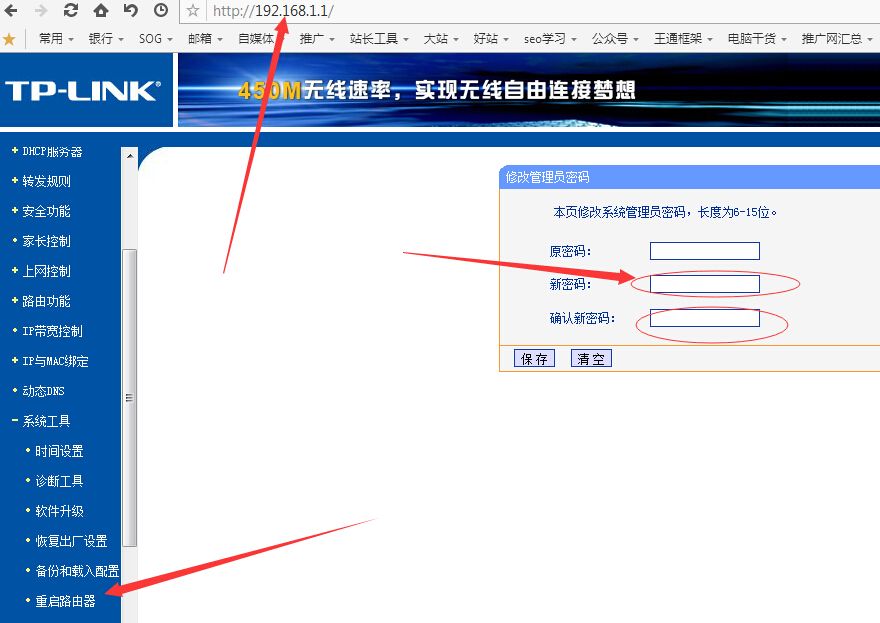This screenshot has width=880, height=623.
Task: Open the 邮箱 bookmark folder
Action: [x=205, y=39]
